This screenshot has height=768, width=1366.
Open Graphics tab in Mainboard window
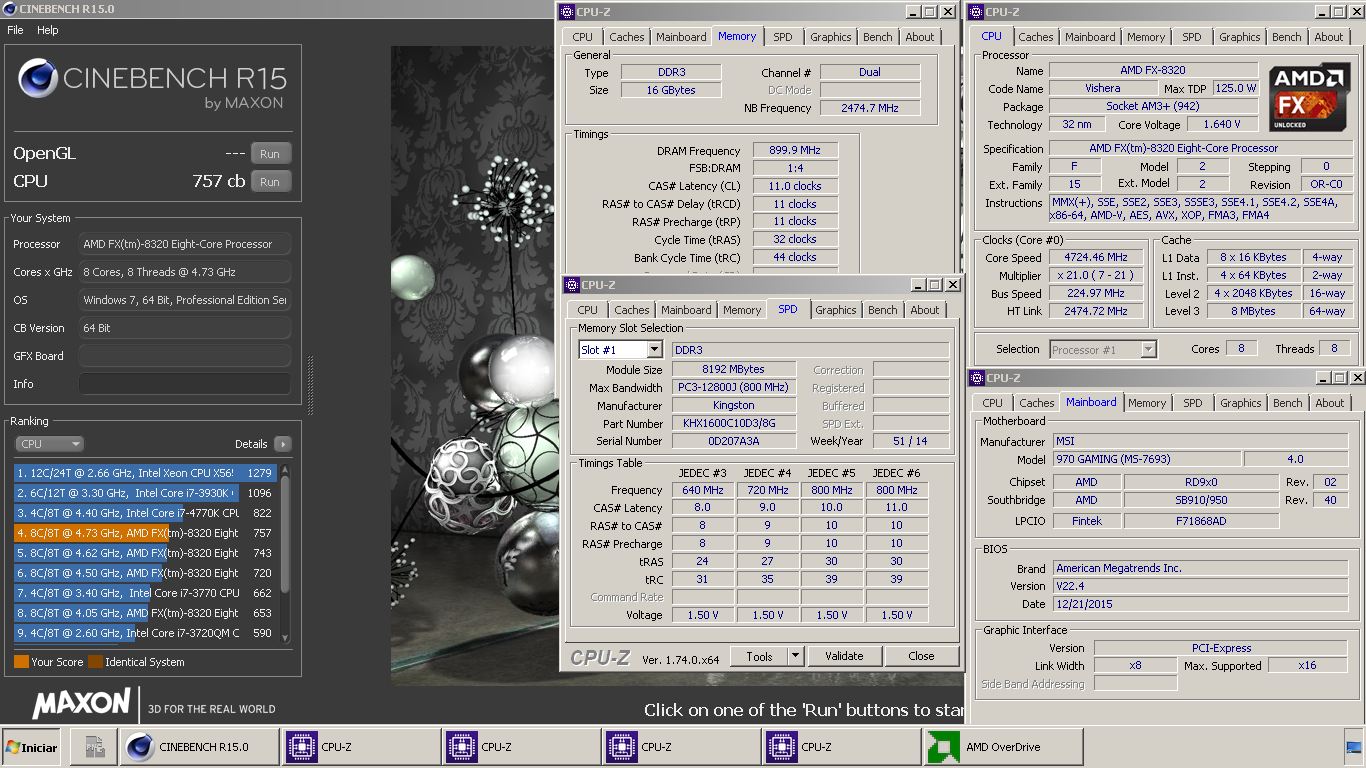pyautogui.click(x=1241, y=403)
